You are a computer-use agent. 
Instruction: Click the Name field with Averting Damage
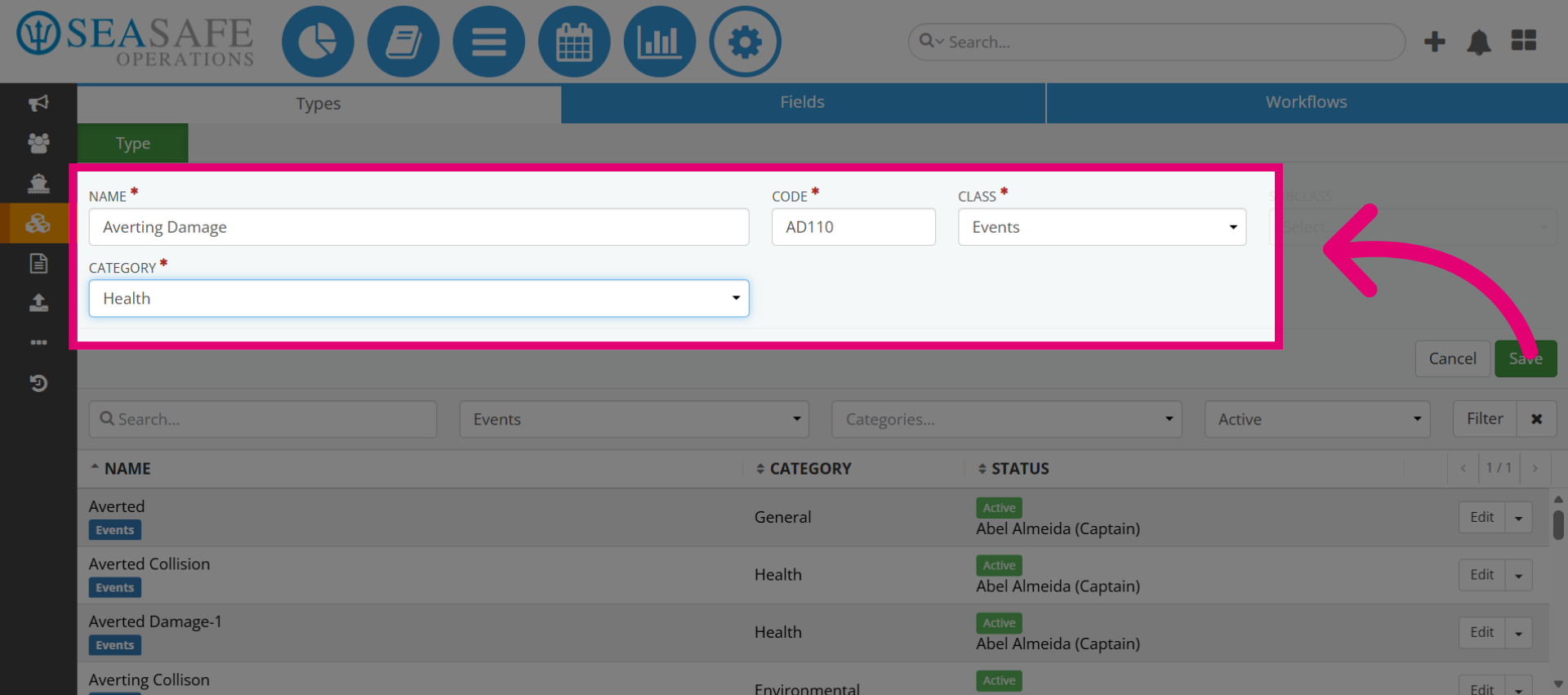419,227
